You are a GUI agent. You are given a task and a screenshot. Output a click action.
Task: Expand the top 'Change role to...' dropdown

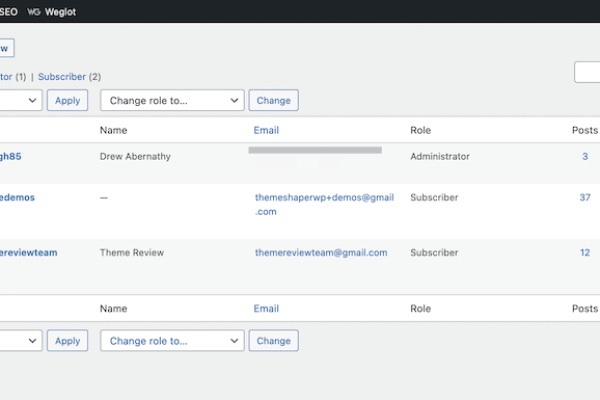(x=172, y=100)
